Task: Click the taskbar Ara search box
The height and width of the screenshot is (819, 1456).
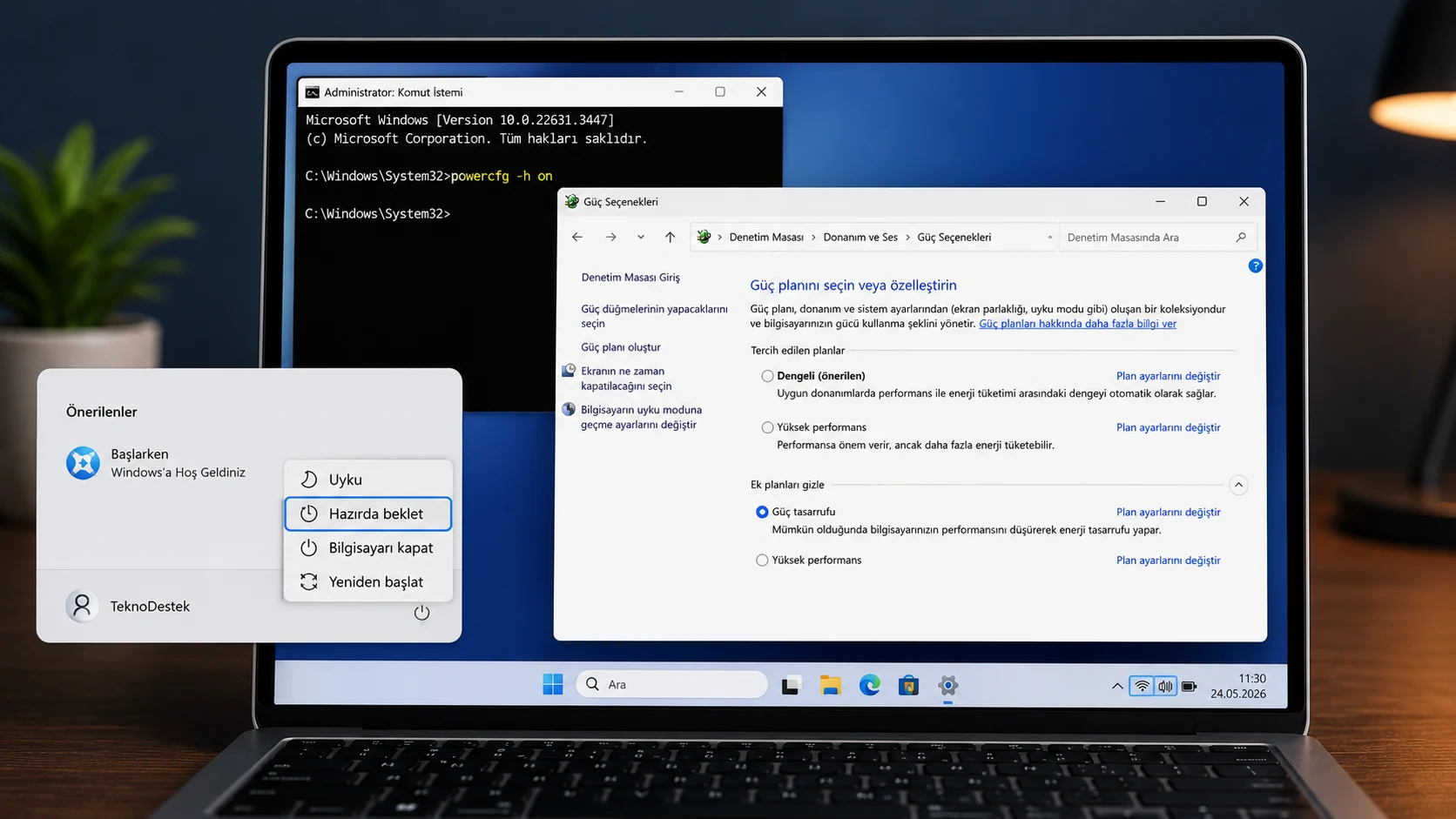Action: (x=671, y=684)
